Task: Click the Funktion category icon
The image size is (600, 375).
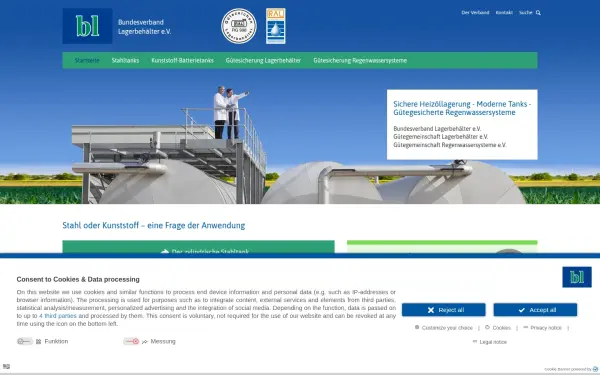Action: tap(39, 341)
